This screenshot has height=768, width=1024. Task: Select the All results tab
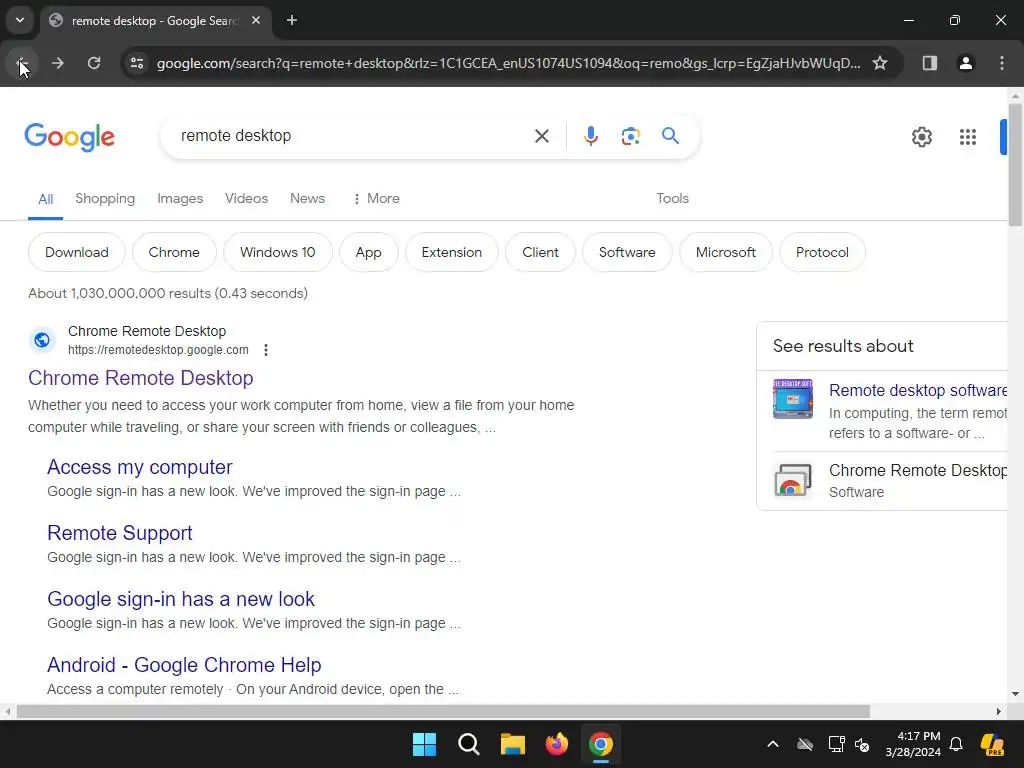click(x=45, y=199)
